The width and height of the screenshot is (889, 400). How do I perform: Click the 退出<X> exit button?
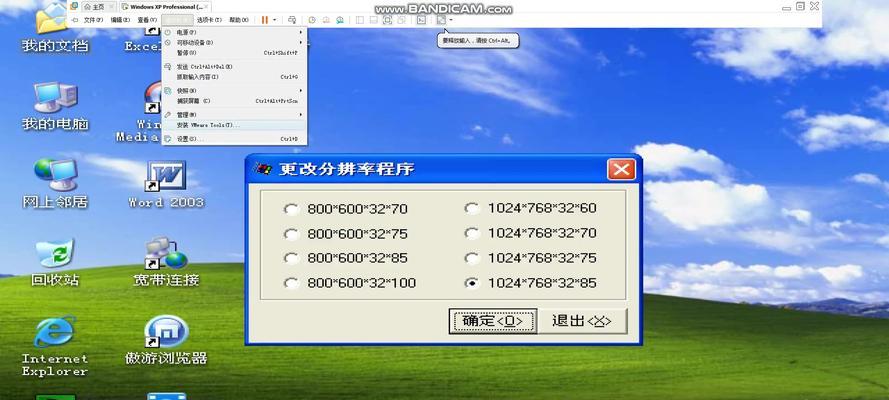pos(582,321)
